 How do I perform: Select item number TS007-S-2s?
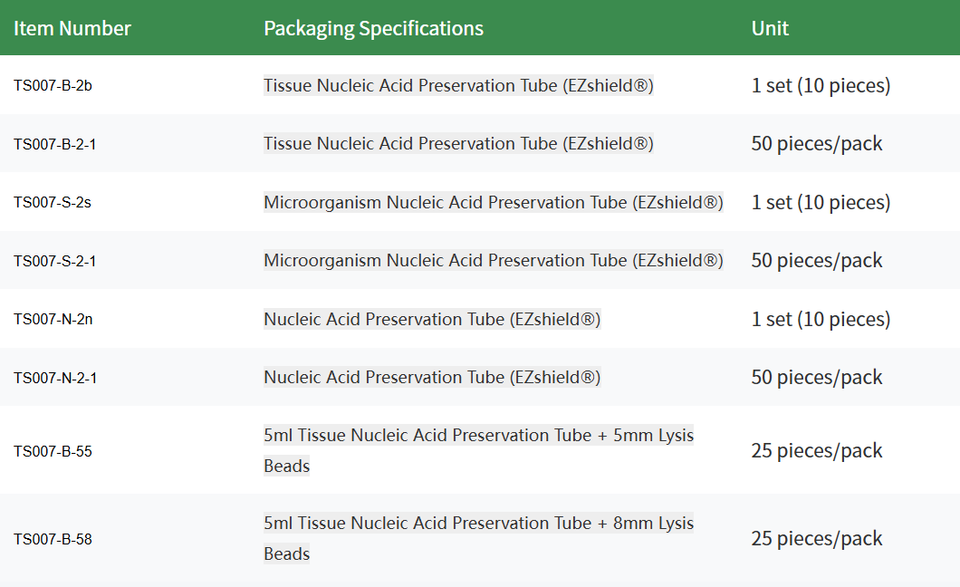(x=53, y=203)
